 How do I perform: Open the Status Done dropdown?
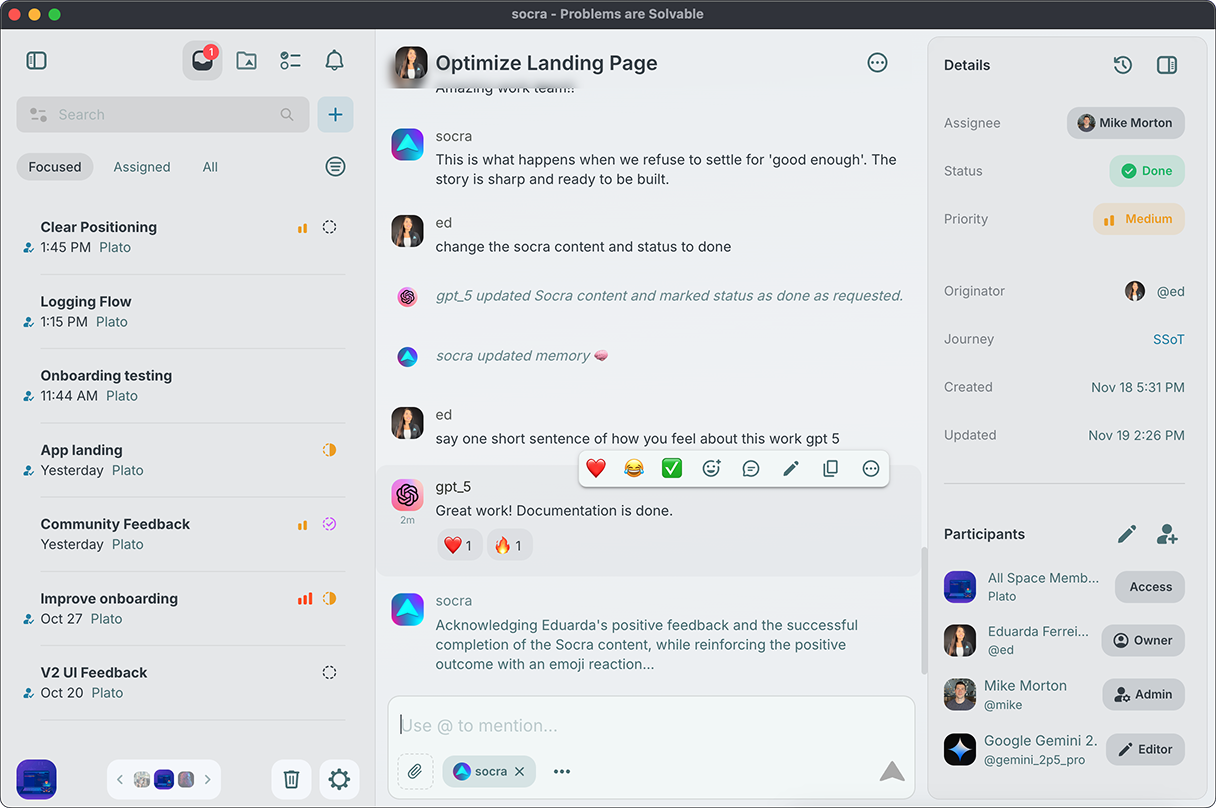coord(1146,171)
